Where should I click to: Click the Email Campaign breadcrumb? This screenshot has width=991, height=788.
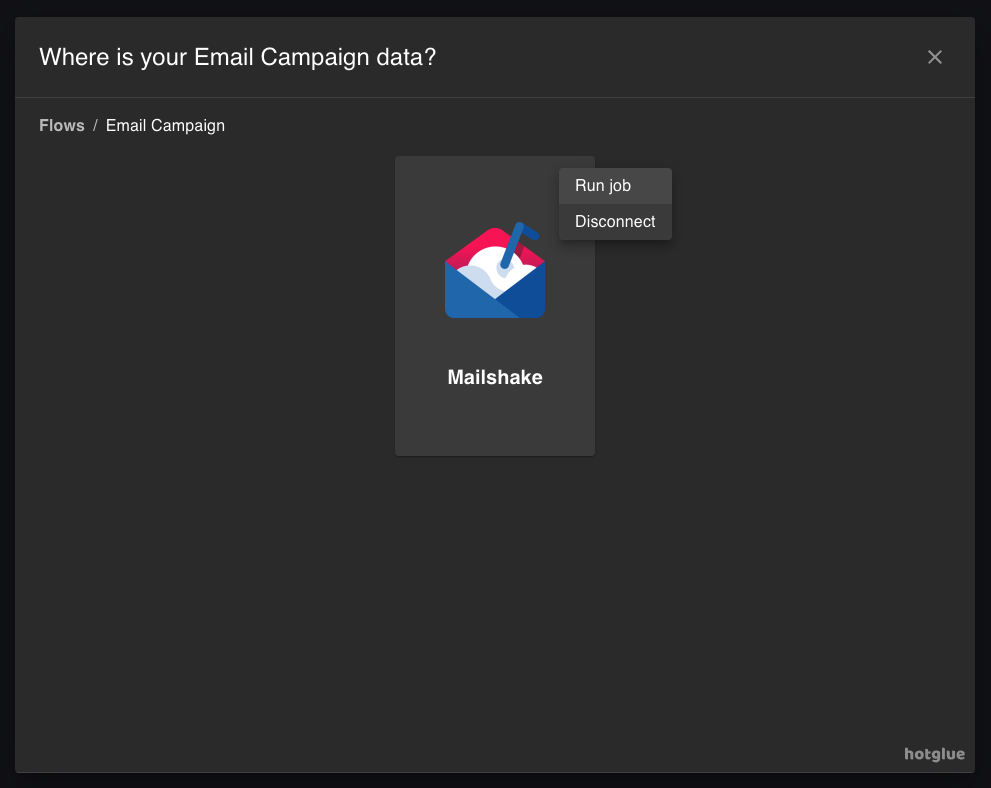(x=165, y=125)
